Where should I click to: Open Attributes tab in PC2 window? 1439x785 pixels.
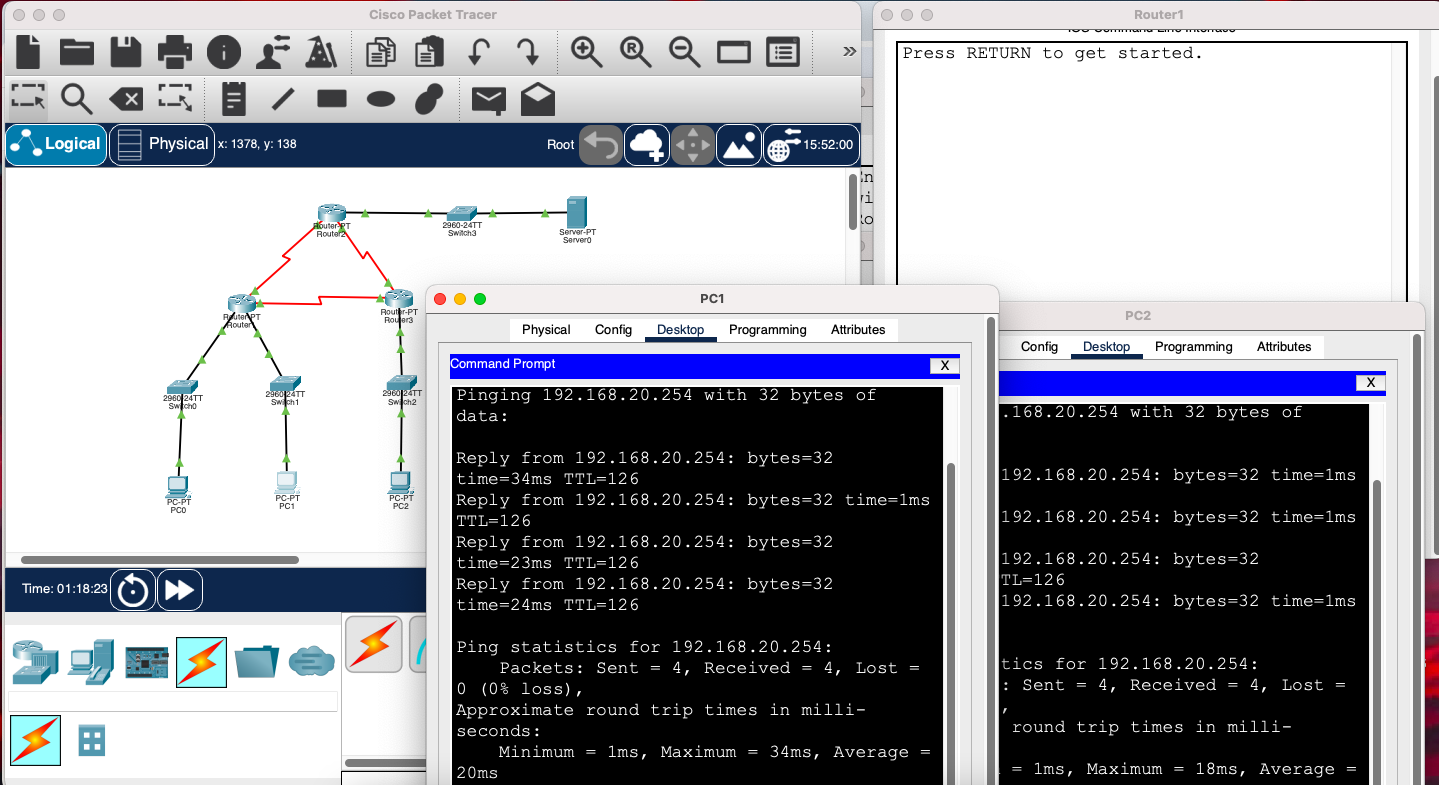tap(1283, 347)
